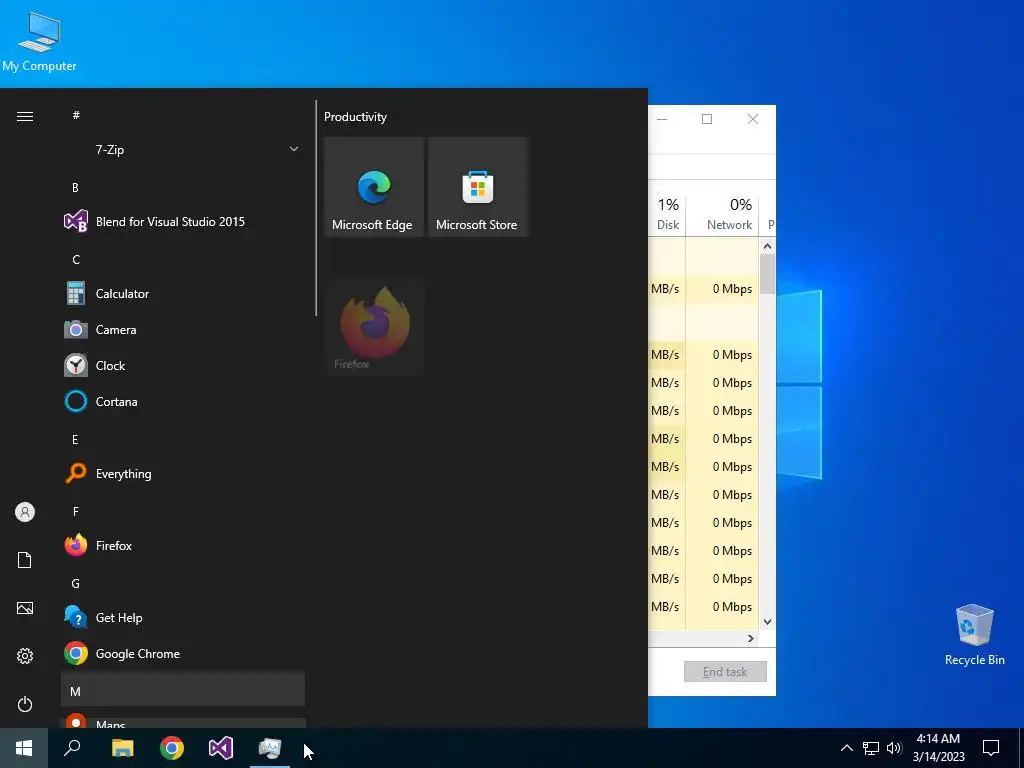Screen dimensions: 1024x768
Task: Click End task button in Task Manager
Action: (x=725, y=671)
